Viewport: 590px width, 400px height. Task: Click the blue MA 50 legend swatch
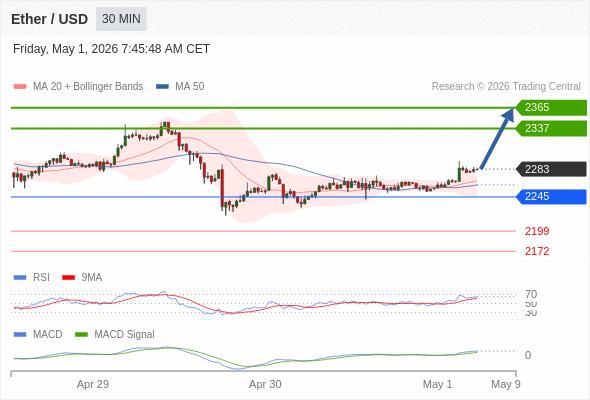(162, 87)
